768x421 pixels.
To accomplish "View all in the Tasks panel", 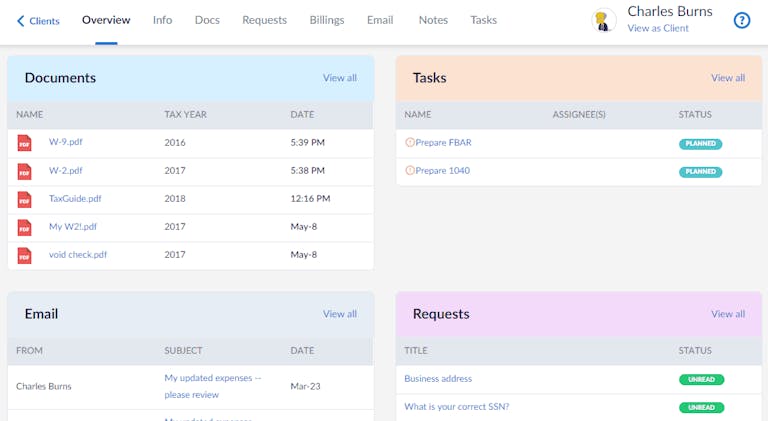I will tap(727, 78).
